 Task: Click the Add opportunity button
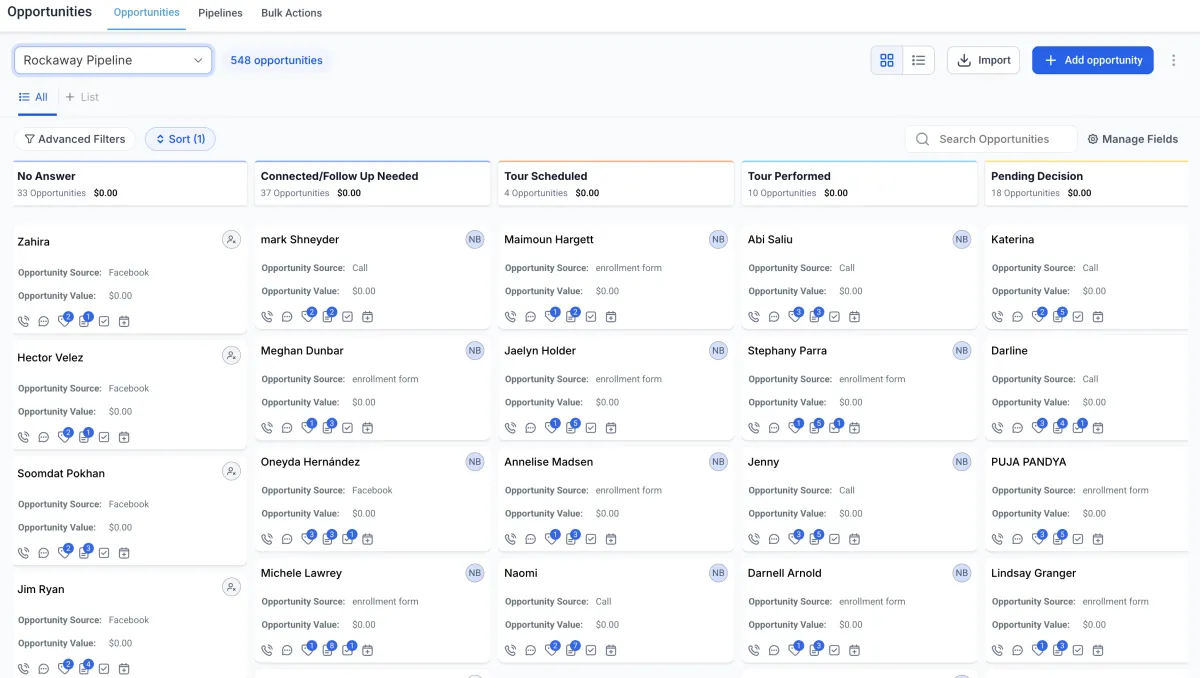pos(1092,60)
